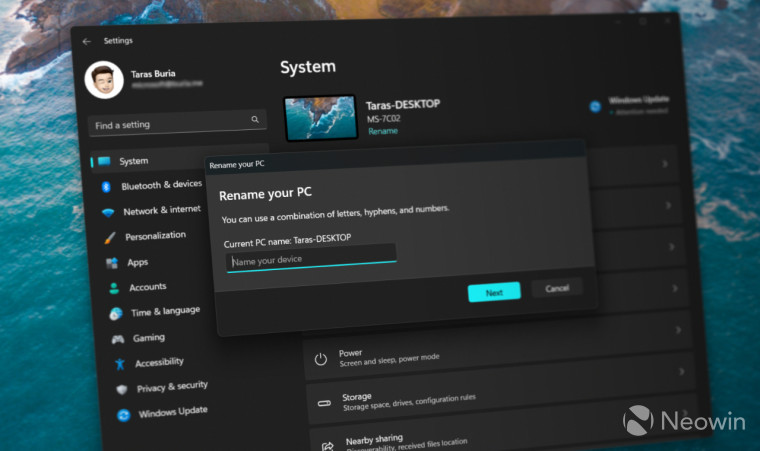Click the Gaming controller icon
Viewport: 760px width, 451px height.
click(x=118, y=339)
